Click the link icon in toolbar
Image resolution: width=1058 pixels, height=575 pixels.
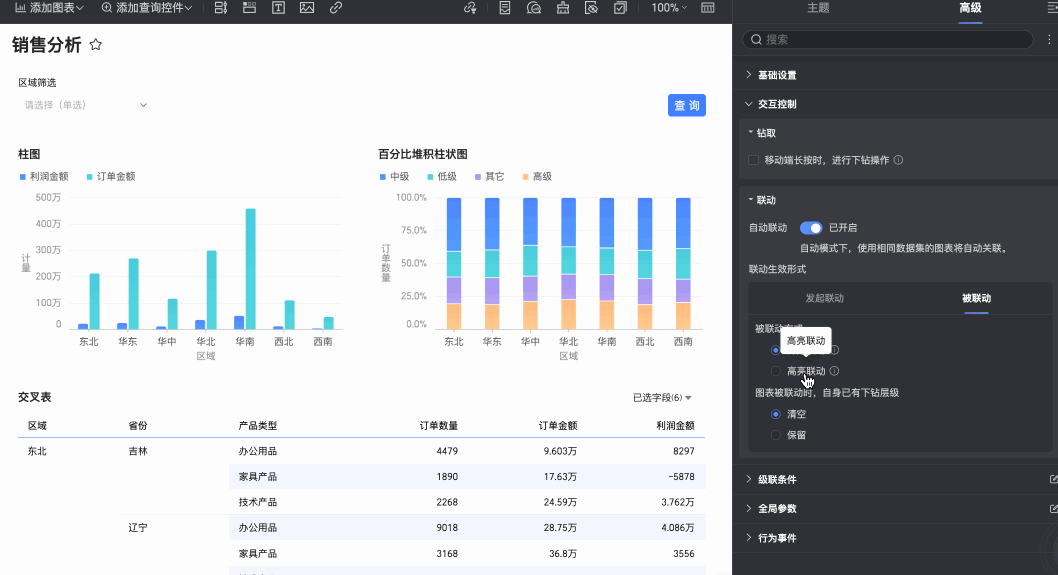click(335, 8)
